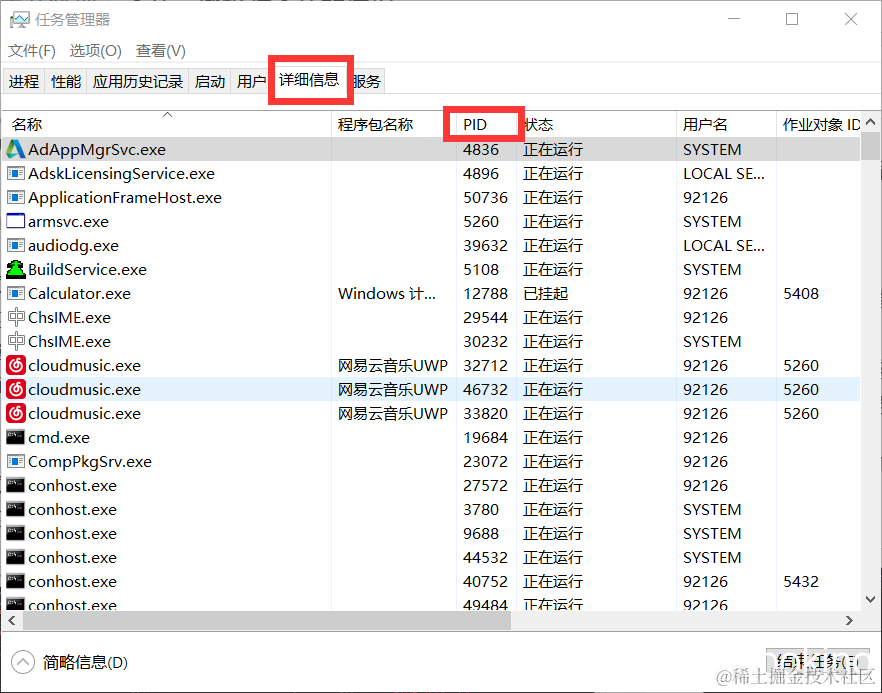Click LOCAL SE... user for audiodg.exe
This screenshot has height=693, width=882.
(x=724, y=245)
